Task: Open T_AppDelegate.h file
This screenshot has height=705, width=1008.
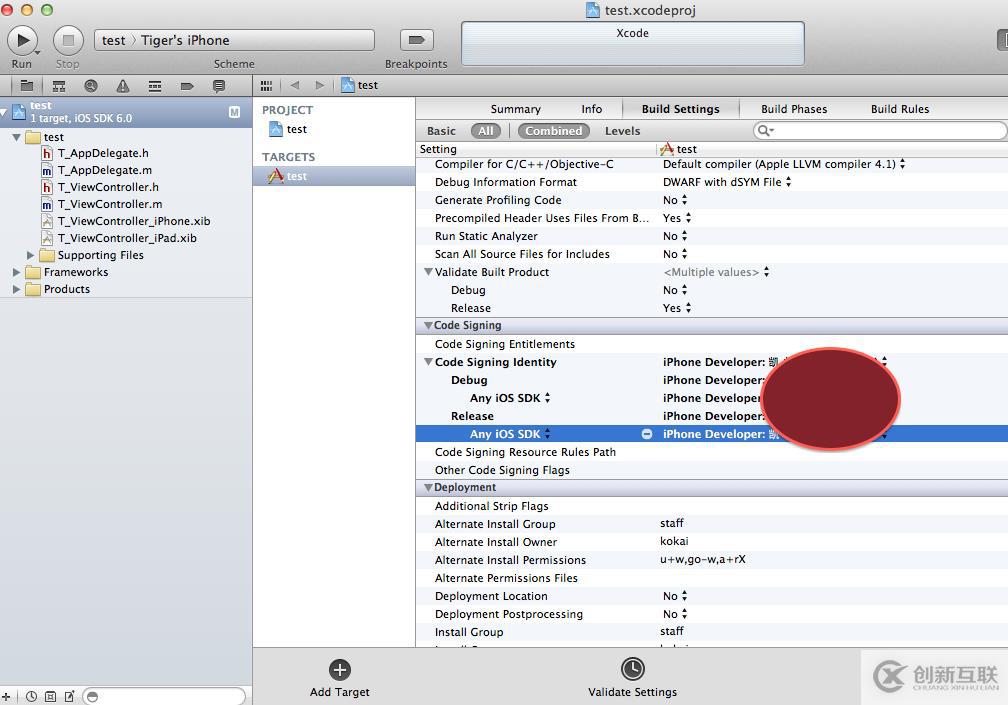Action: click(x=103, y=153)
